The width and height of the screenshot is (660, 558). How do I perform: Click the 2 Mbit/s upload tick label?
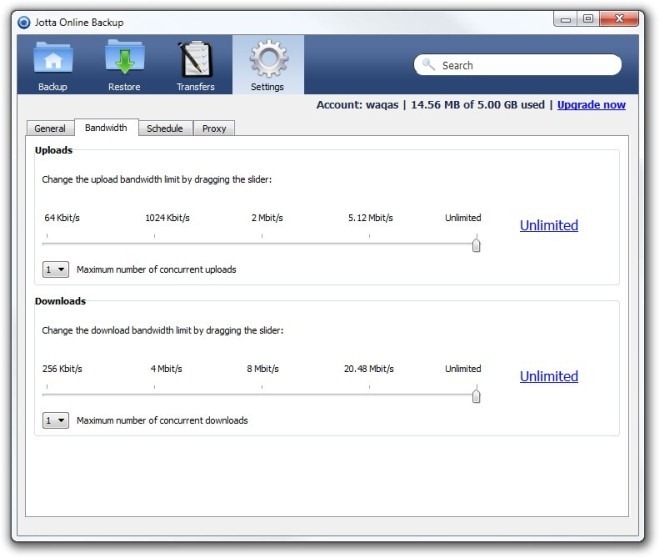coord(267,218)
